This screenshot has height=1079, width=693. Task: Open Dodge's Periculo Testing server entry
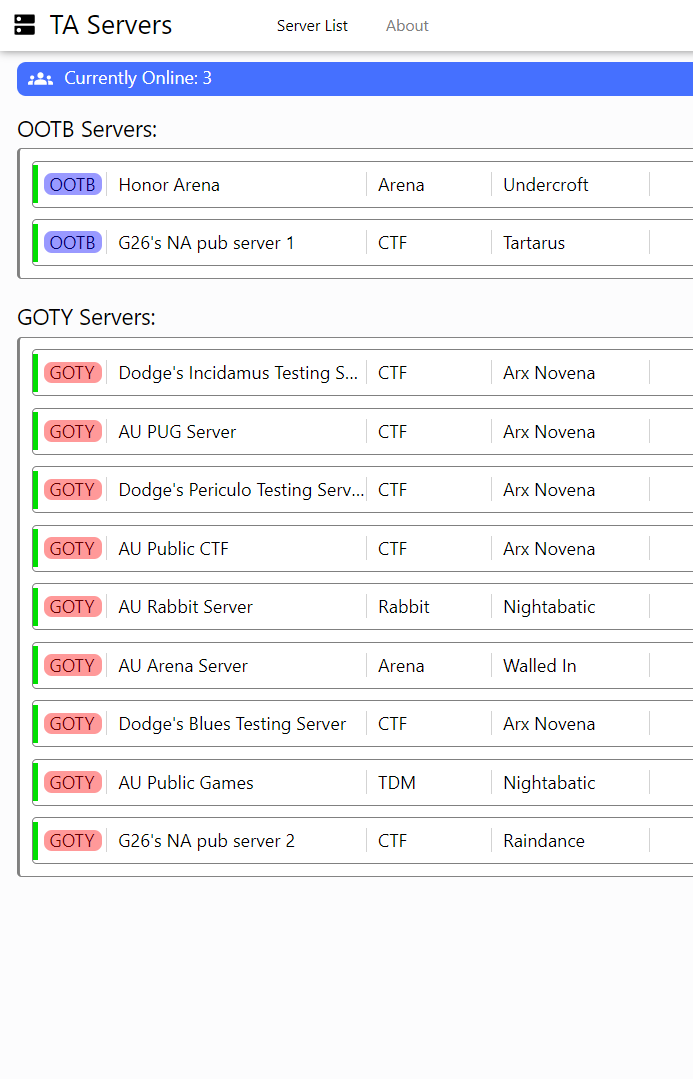pos(241,490)
